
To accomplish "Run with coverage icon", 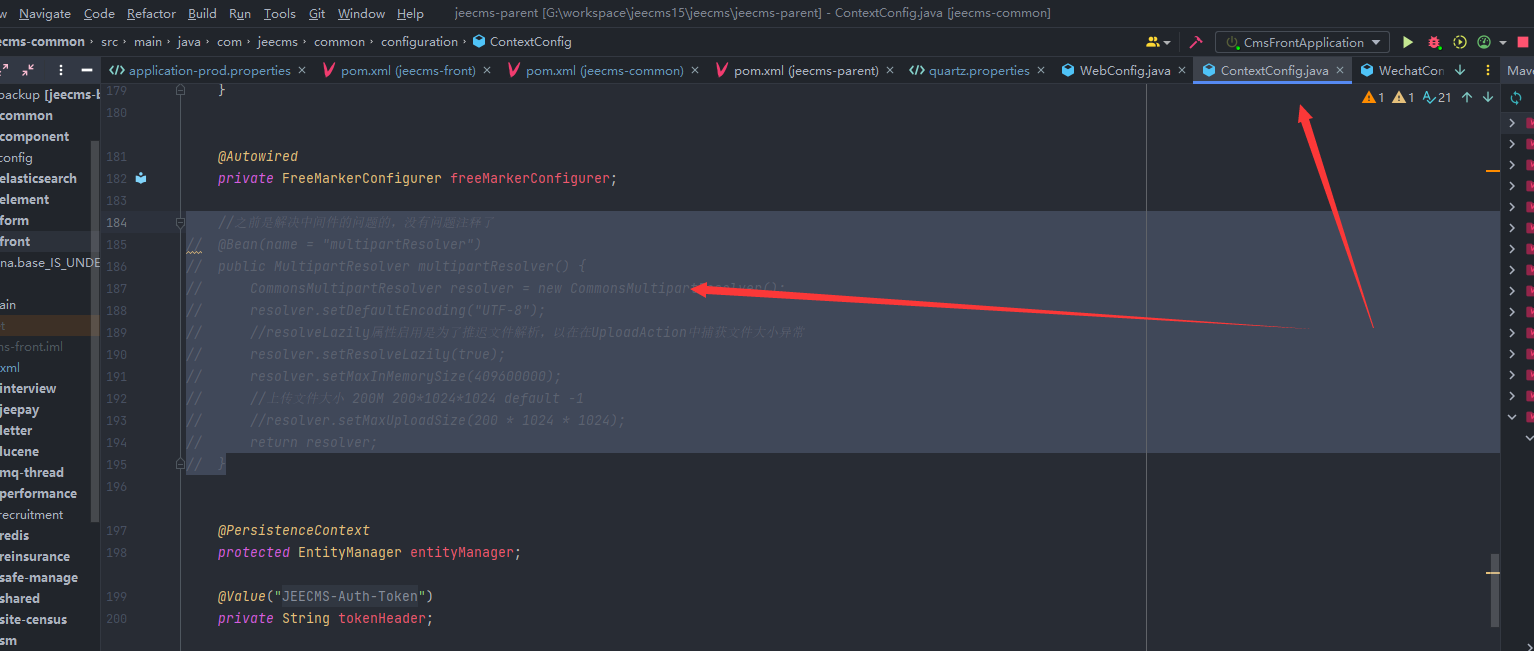I will (1460, 42).
